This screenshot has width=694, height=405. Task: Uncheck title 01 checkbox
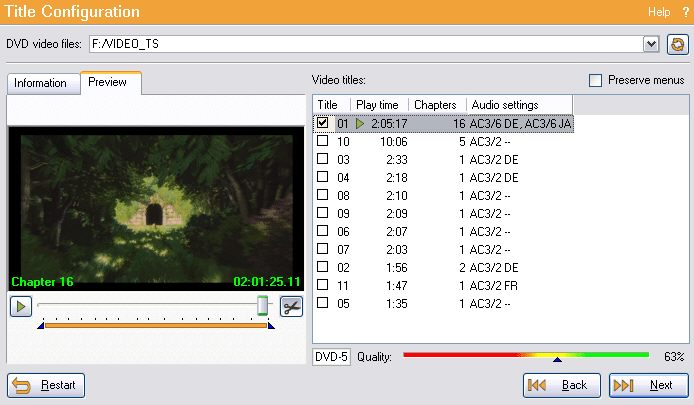[x=322, y=123]
